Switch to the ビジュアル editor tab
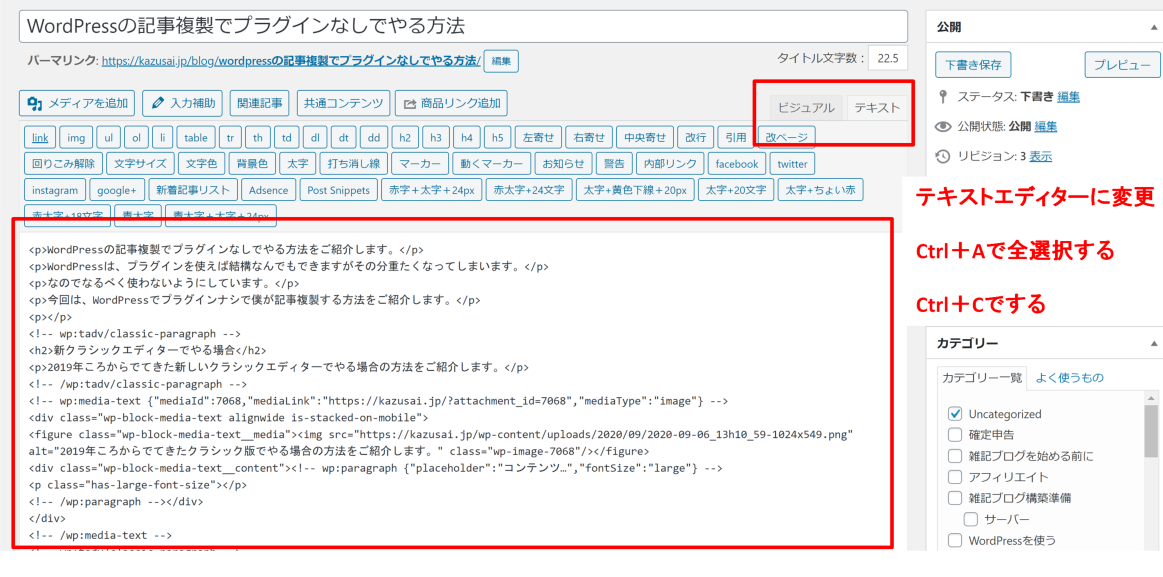The image size is (1163, 577). (x=806, y=108)
